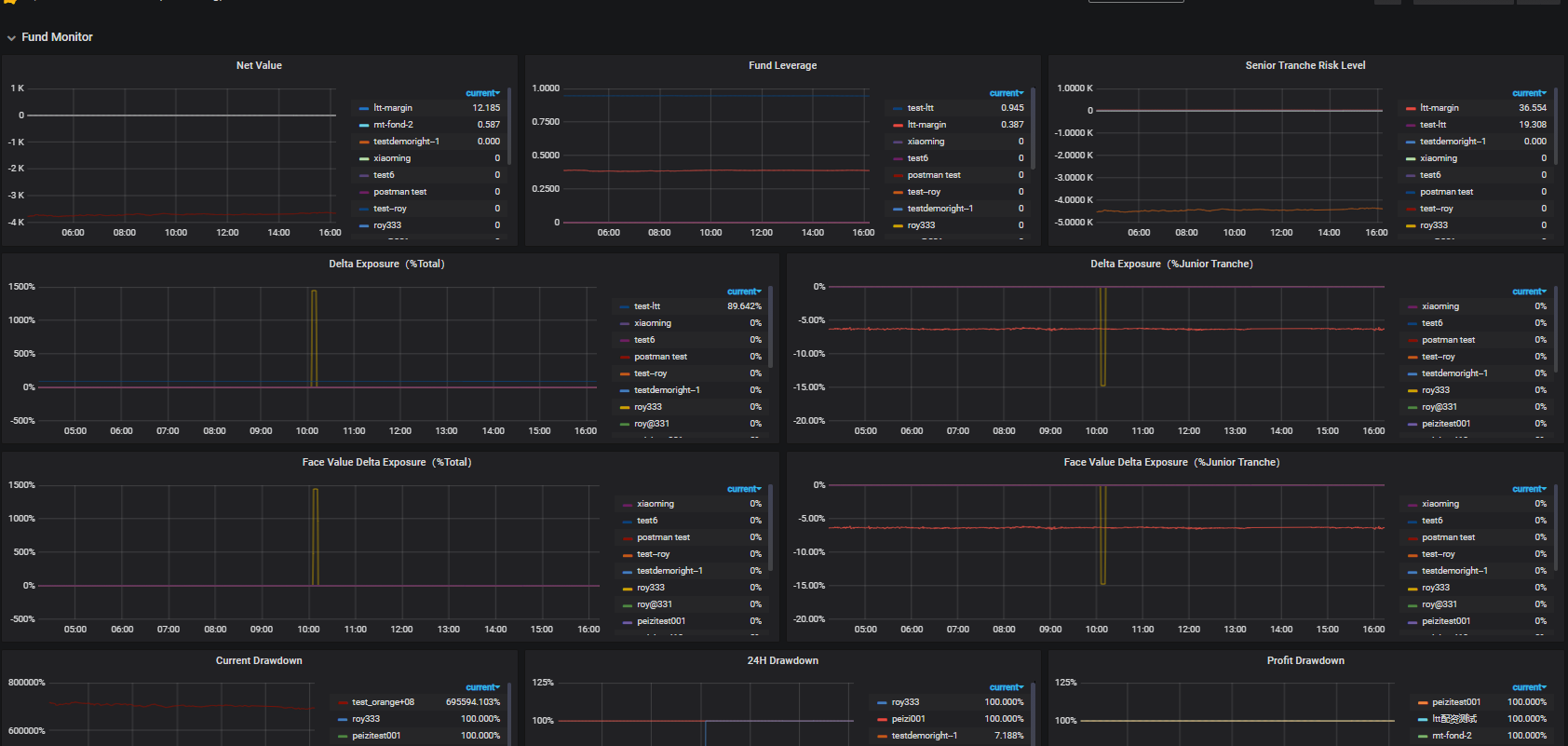Open the Current Drawdown panel title menu
Viewport: 1568px width, 746px height.
pos(259,660)
